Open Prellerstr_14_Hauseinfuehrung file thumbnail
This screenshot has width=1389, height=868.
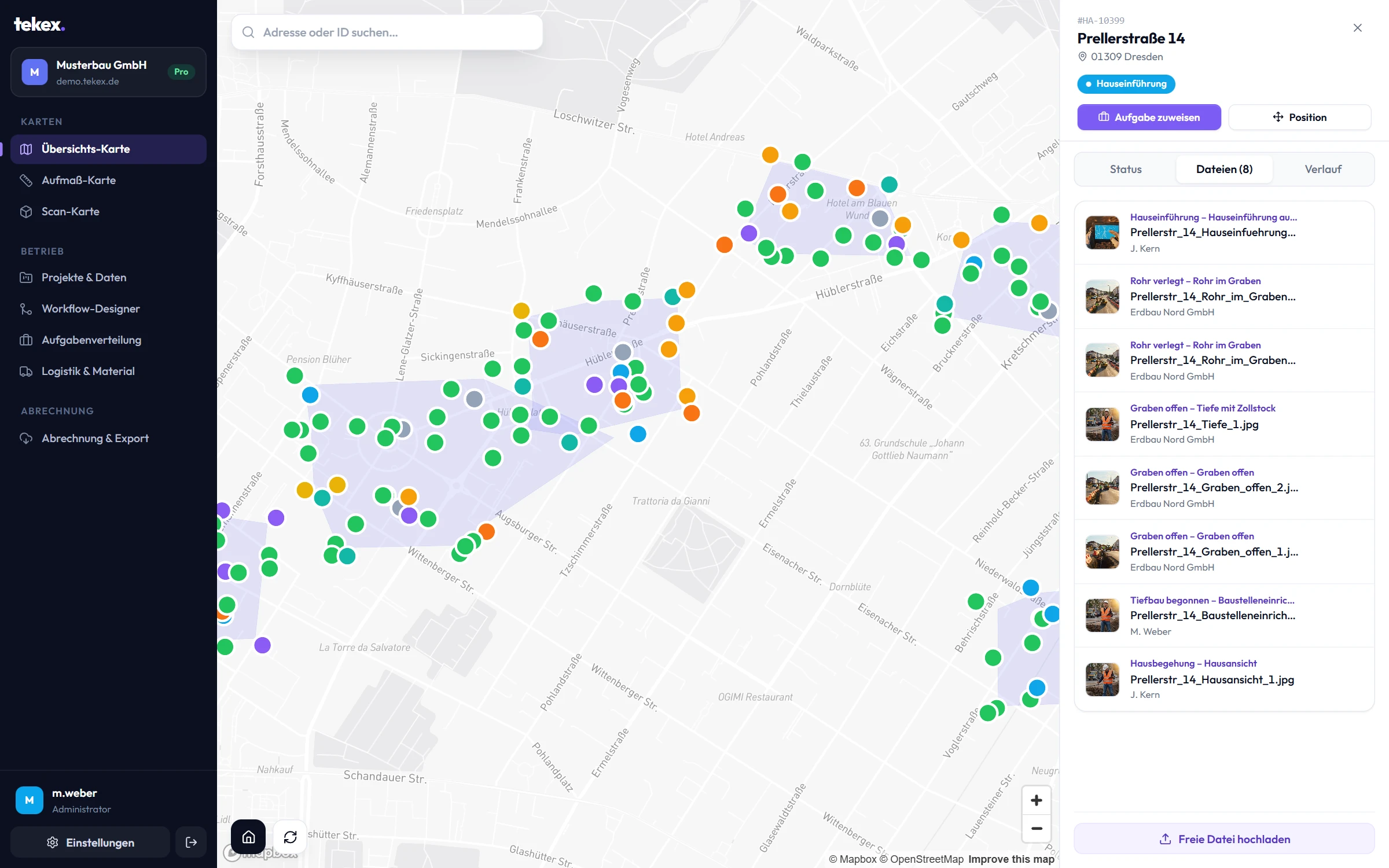pos(1102,233)
